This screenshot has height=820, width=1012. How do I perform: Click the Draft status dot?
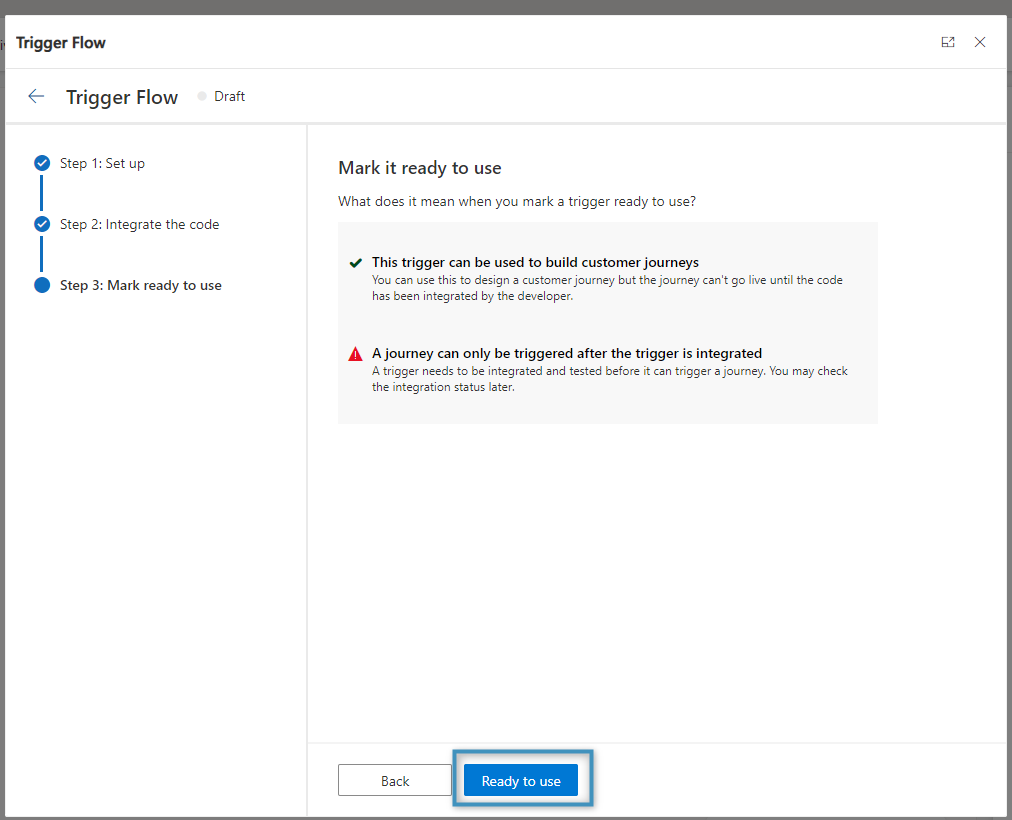click(202, 96)
